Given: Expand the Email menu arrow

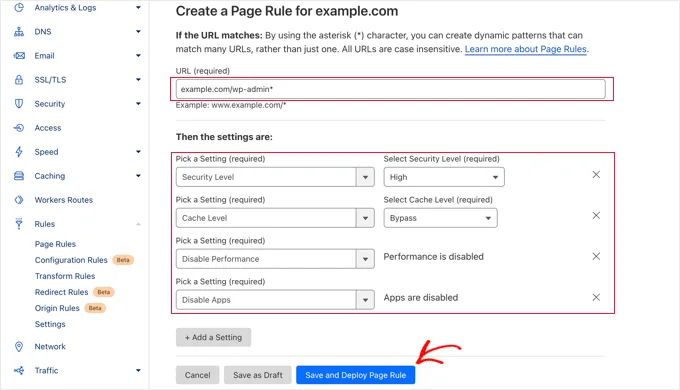Looking at the screenshot, I should [138, 56].
